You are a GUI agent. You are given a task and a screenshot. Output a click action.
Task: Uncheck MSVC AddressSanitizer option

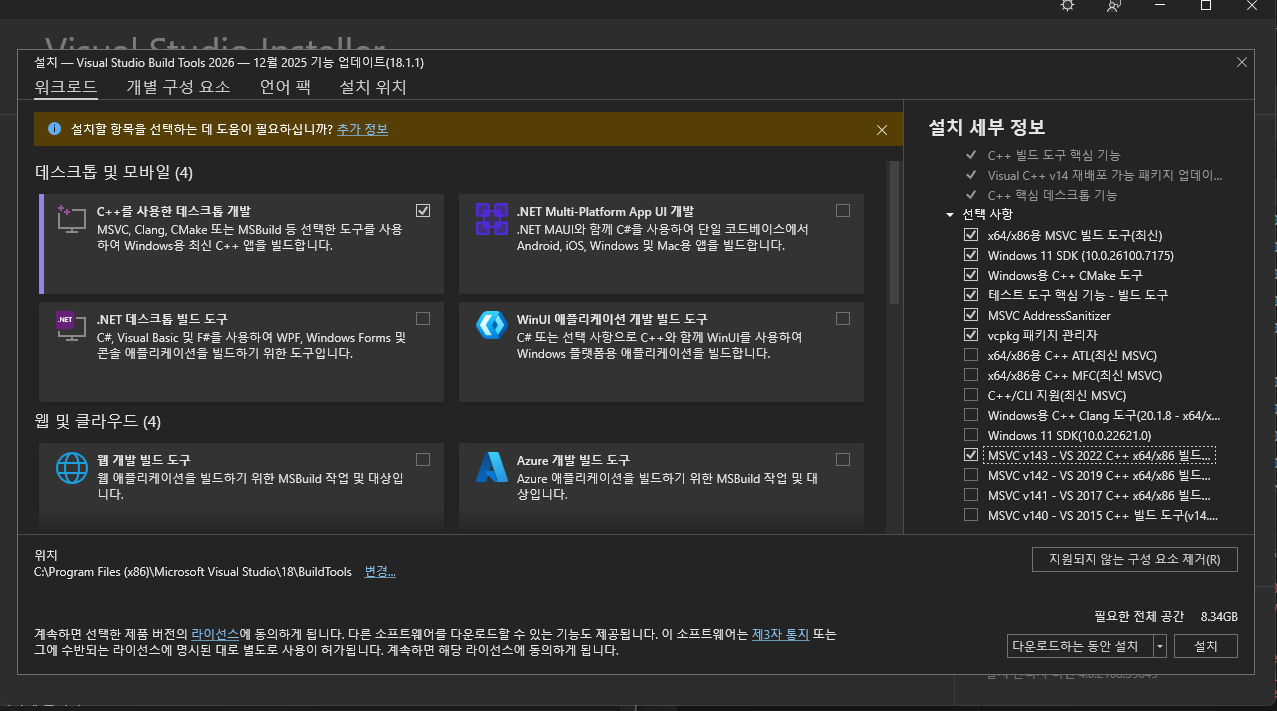coord(971,315)
